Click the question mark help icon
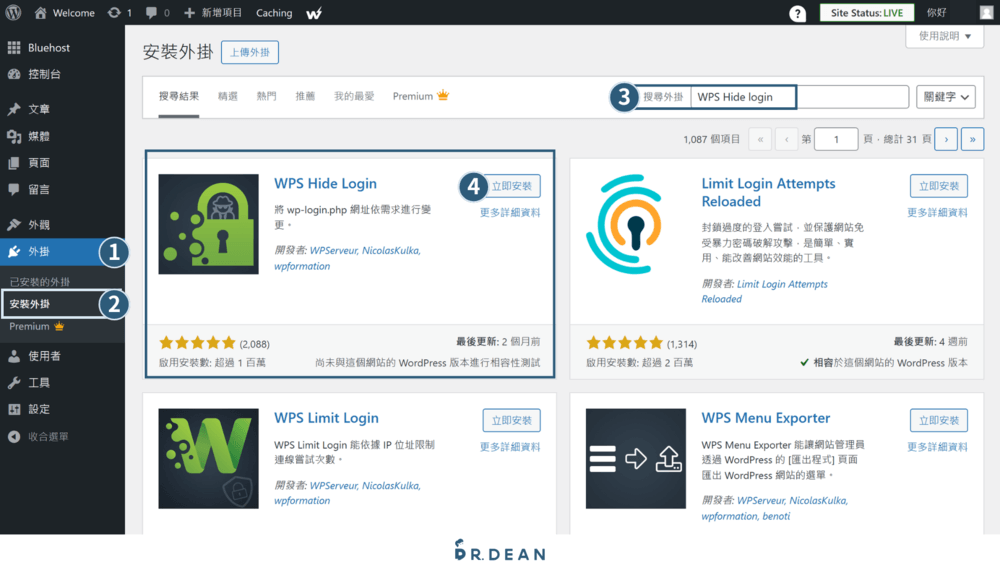Screen dimensions: 1000x573 pos(797,13)
